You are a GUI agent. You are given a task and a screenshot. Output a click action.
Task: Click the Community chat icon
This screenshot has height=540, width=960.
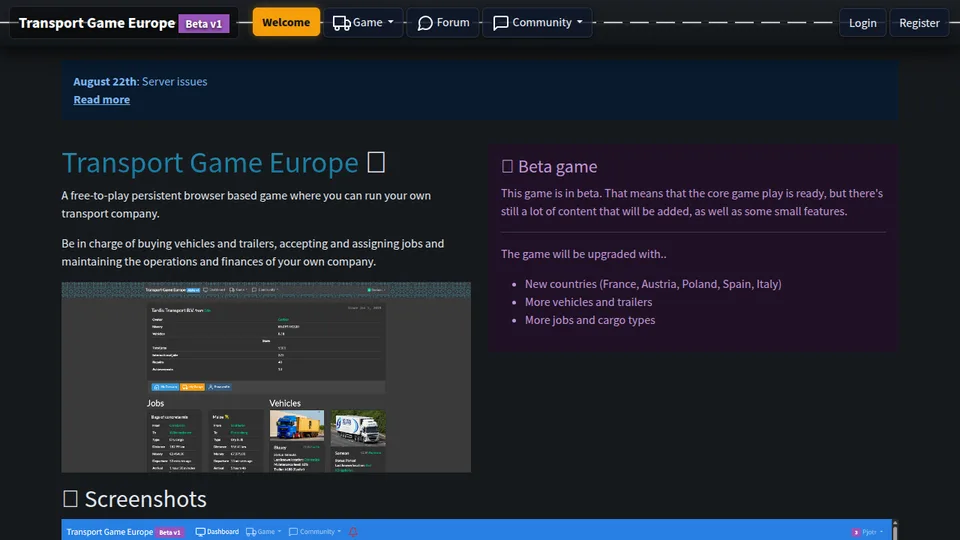click(500, 23)
